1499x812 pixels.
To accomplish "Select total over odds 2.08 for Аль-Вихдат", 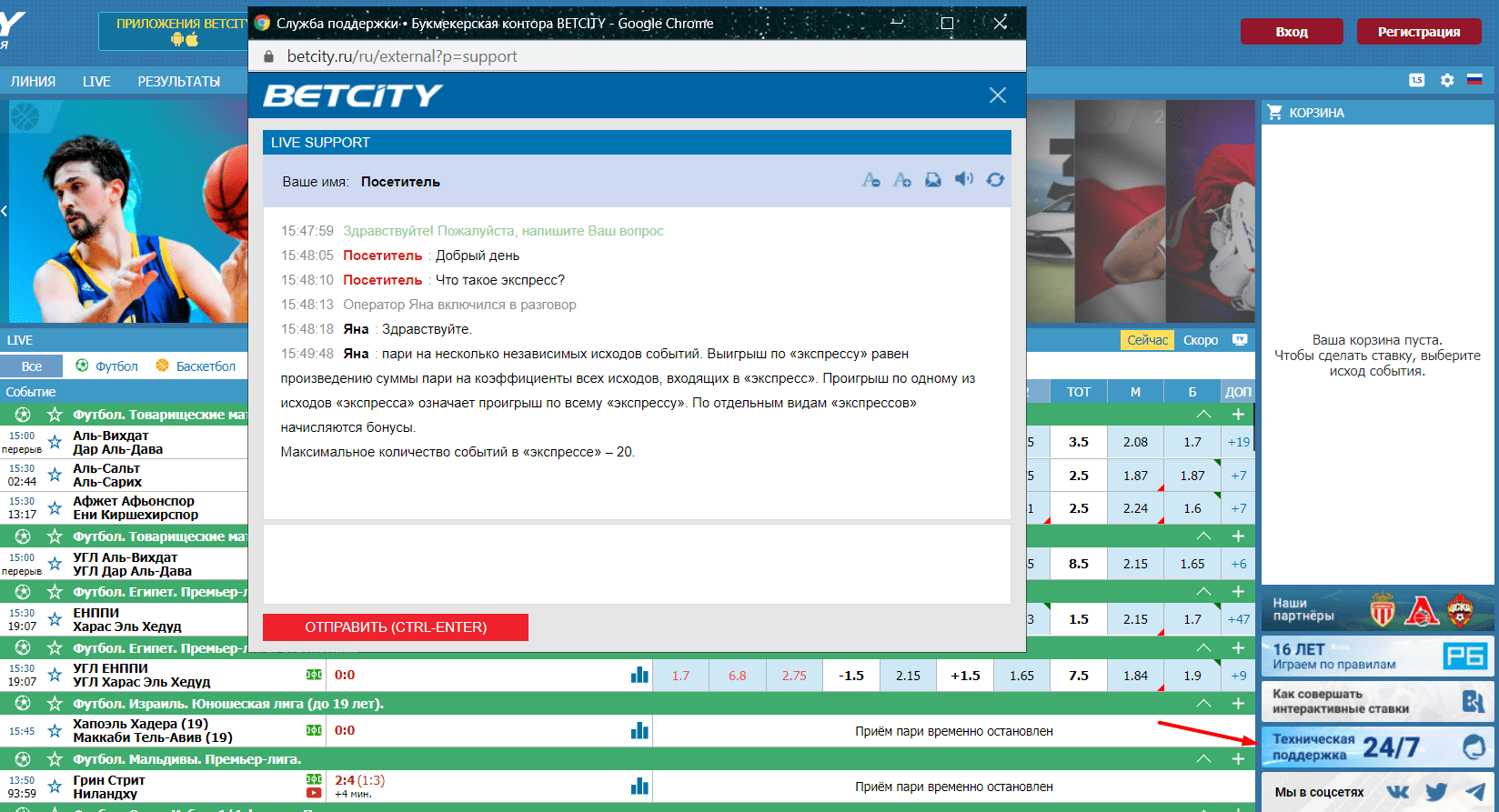I will pyautogui.click(x=1135, y=442).
